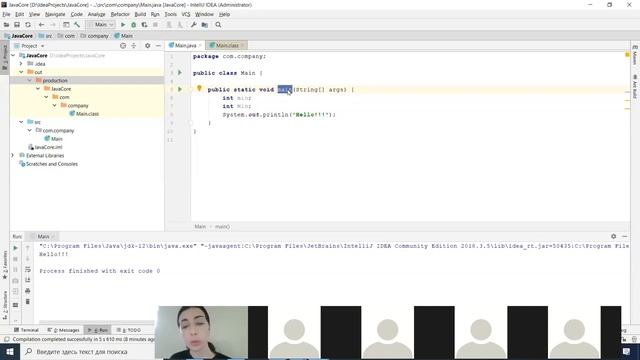Rerun Main via the green Run panel arrow

click(16, 248)
